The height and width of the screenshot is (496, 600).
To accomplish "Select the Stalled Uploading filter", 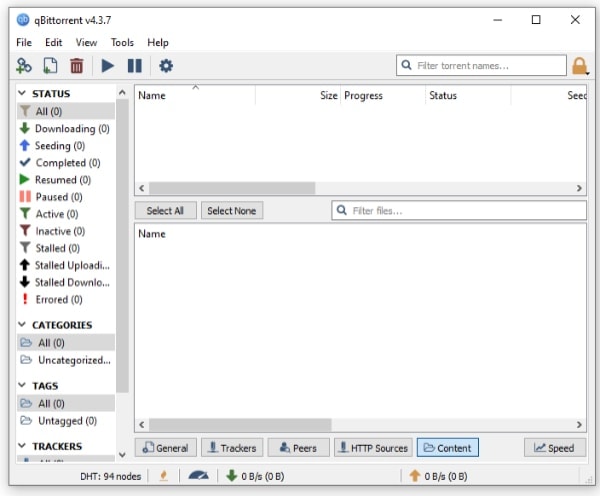I will coord(65,265).
